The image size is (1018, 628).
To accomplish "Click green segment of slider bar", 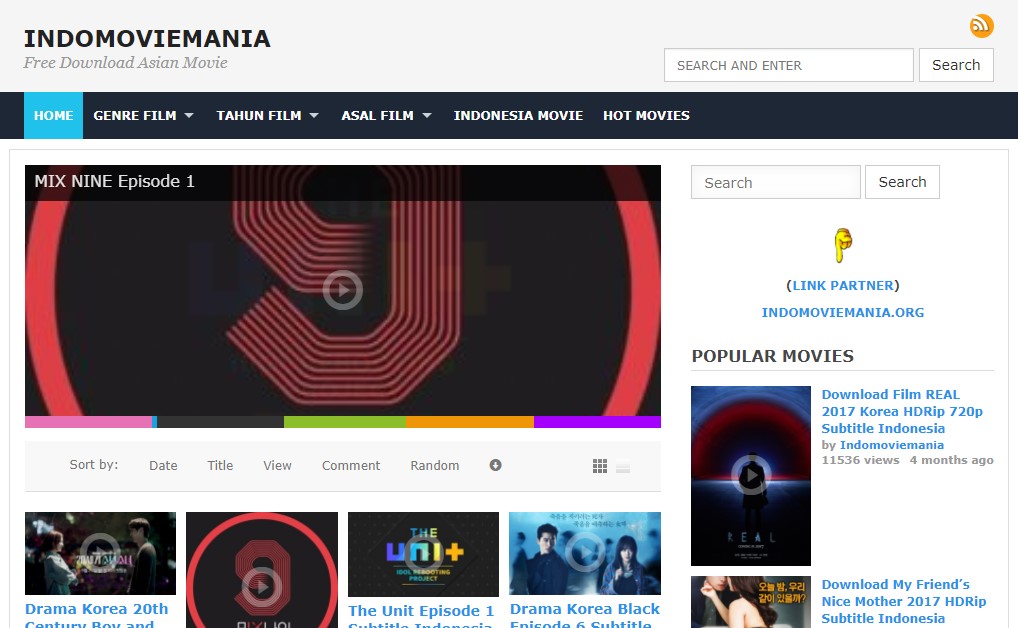I will 345,422.
